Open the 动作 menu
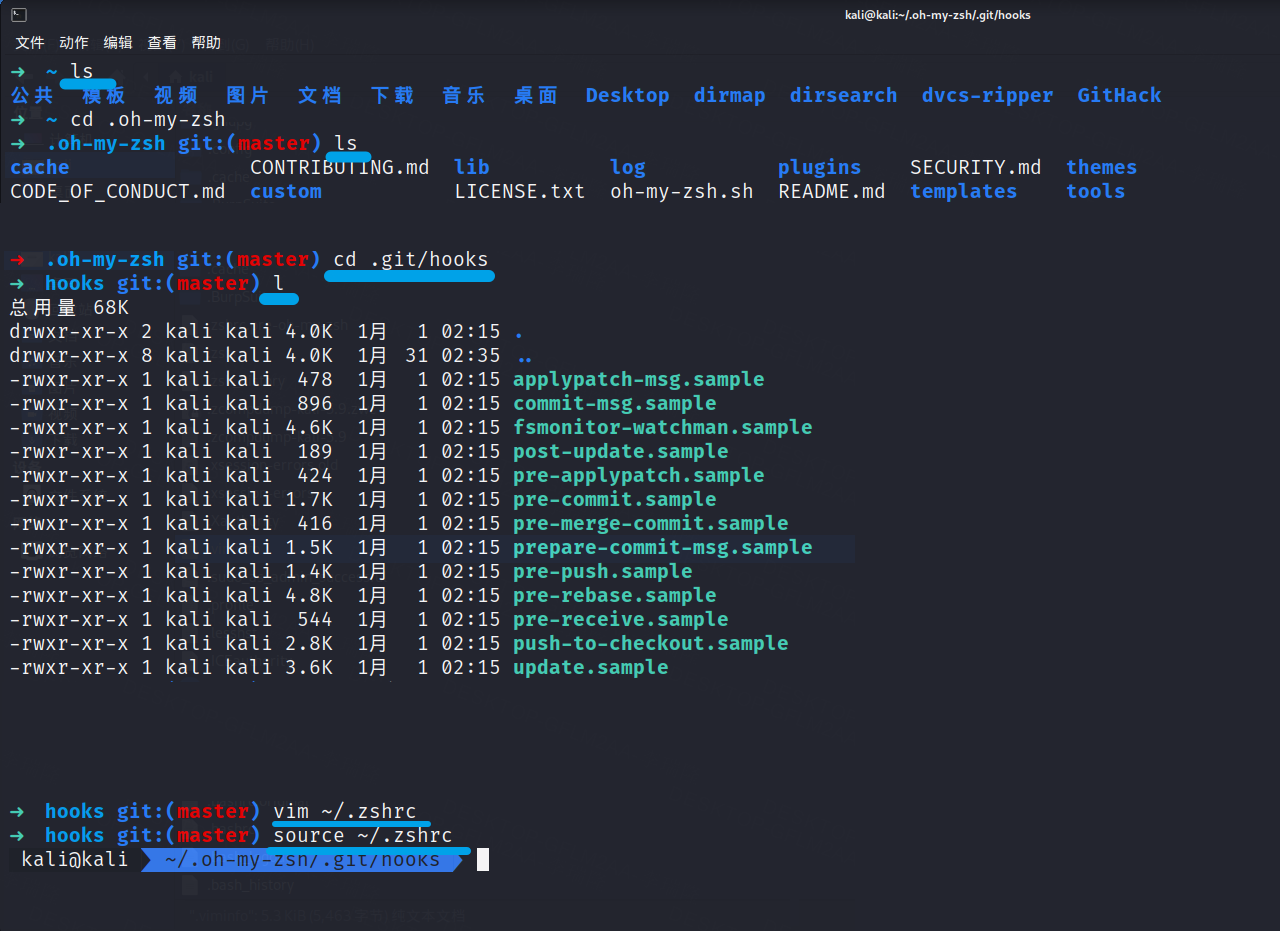Image resolution: width=1280 pixels, height=931 pixels. [74, 42]
